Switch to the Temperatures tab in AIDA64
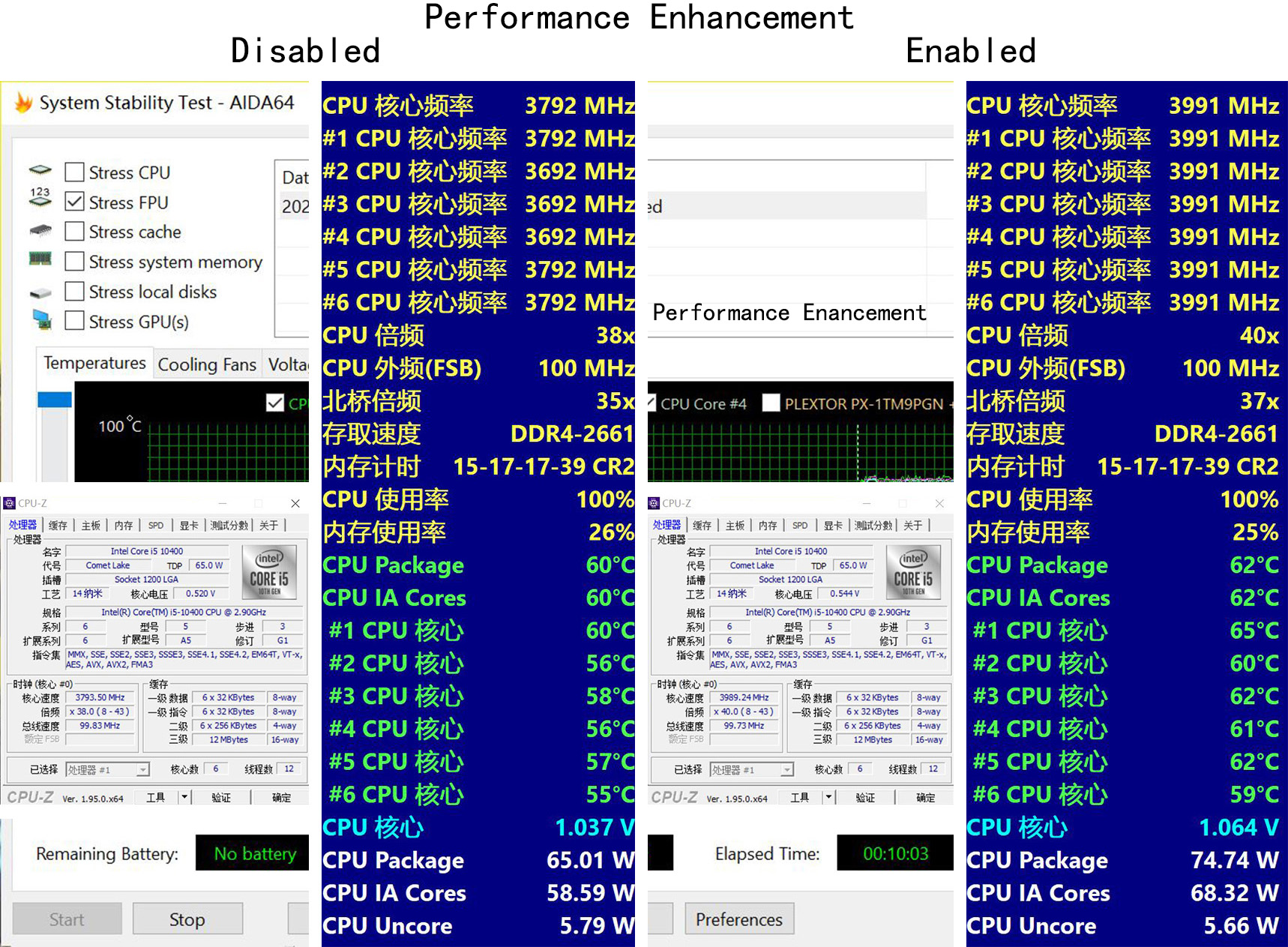The image size is (1288, 947). pyautogui.click(x=94, y=364)
